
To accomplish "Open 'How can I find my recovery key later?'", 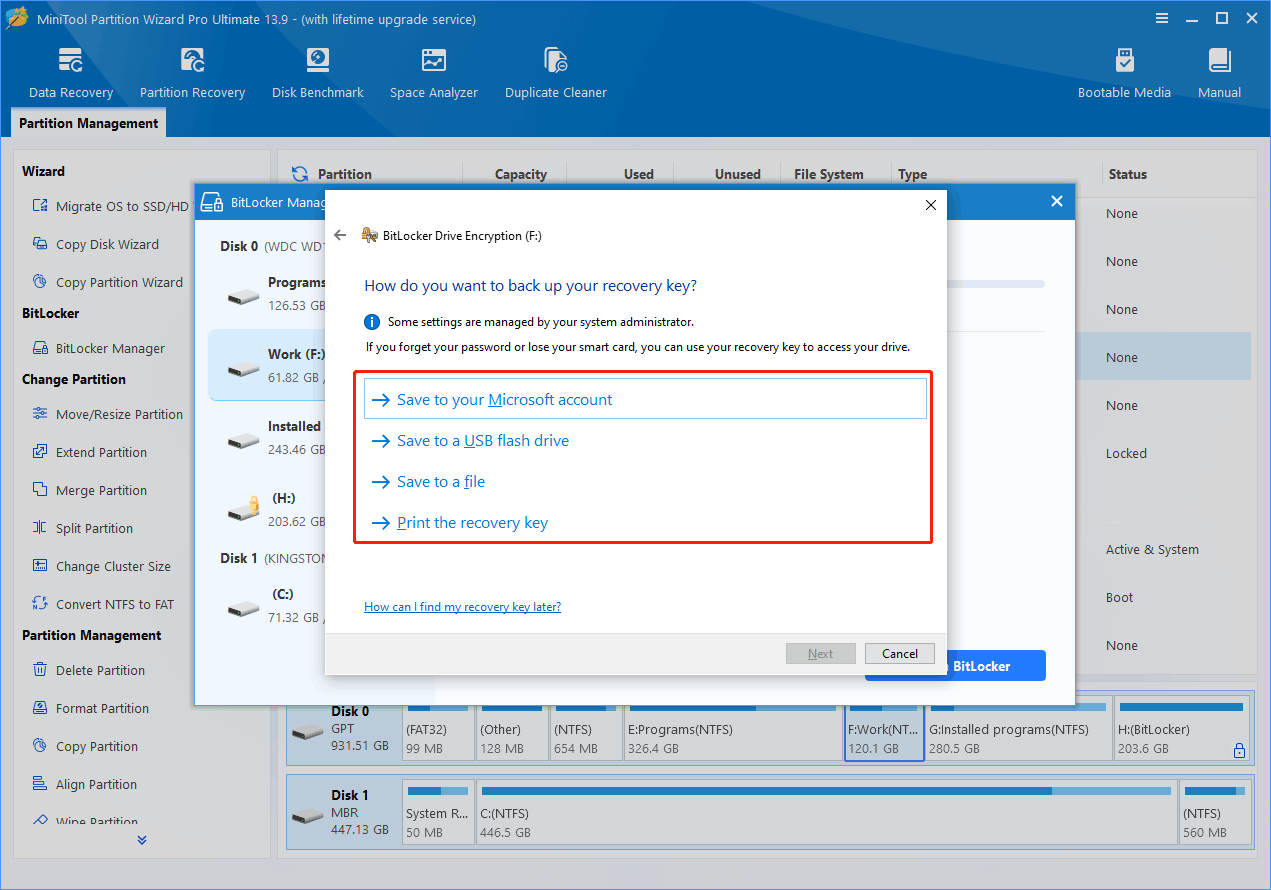I will point(462,607).
